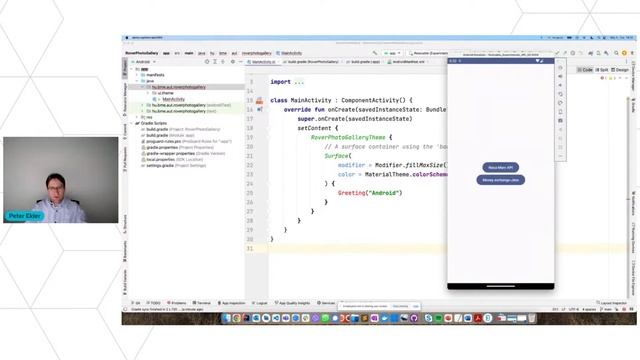Switch editor to Split view
Image resolution: width=640 pixels, height=360 pixels.
602,70
